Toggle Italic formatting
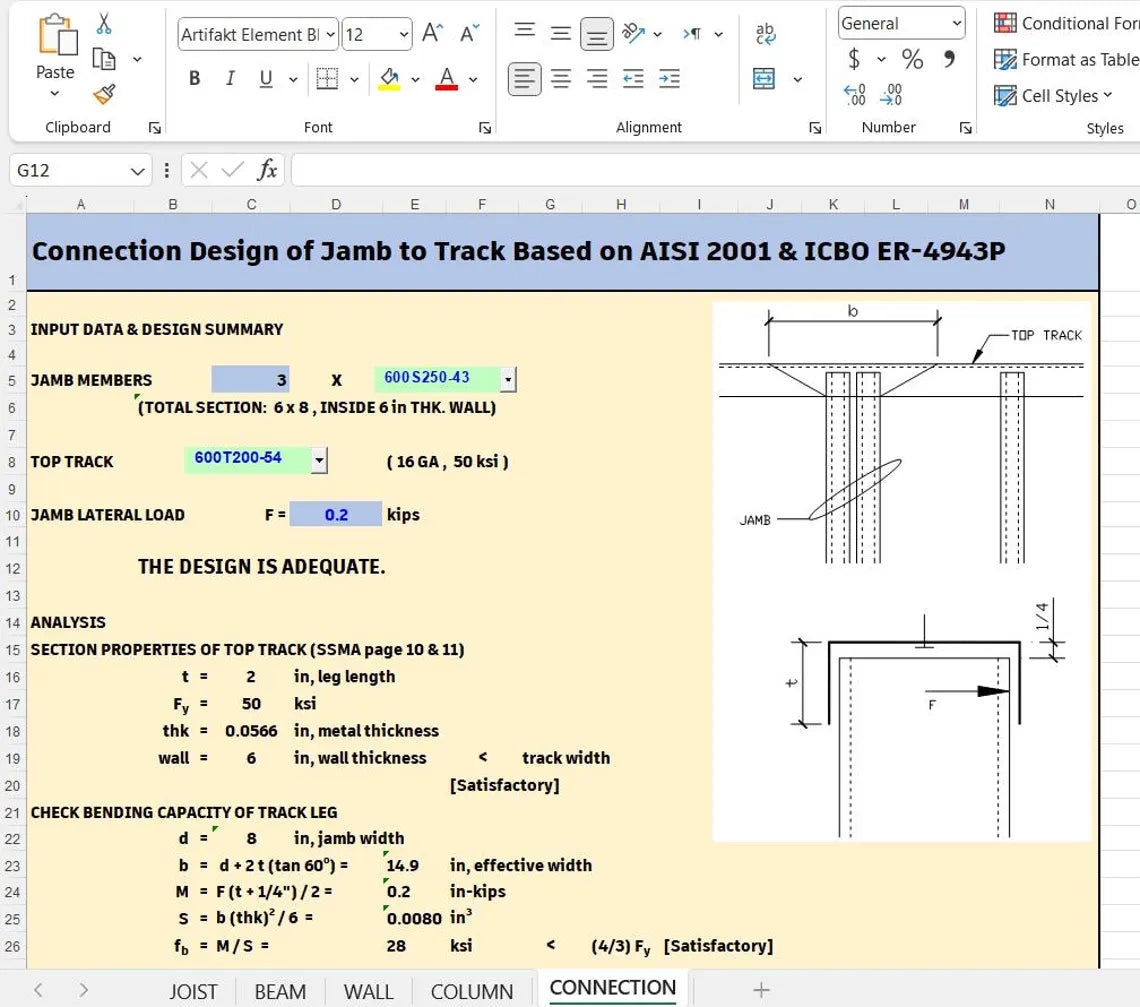Screen dimensions: 1140x1007 (x=230, y=79)
